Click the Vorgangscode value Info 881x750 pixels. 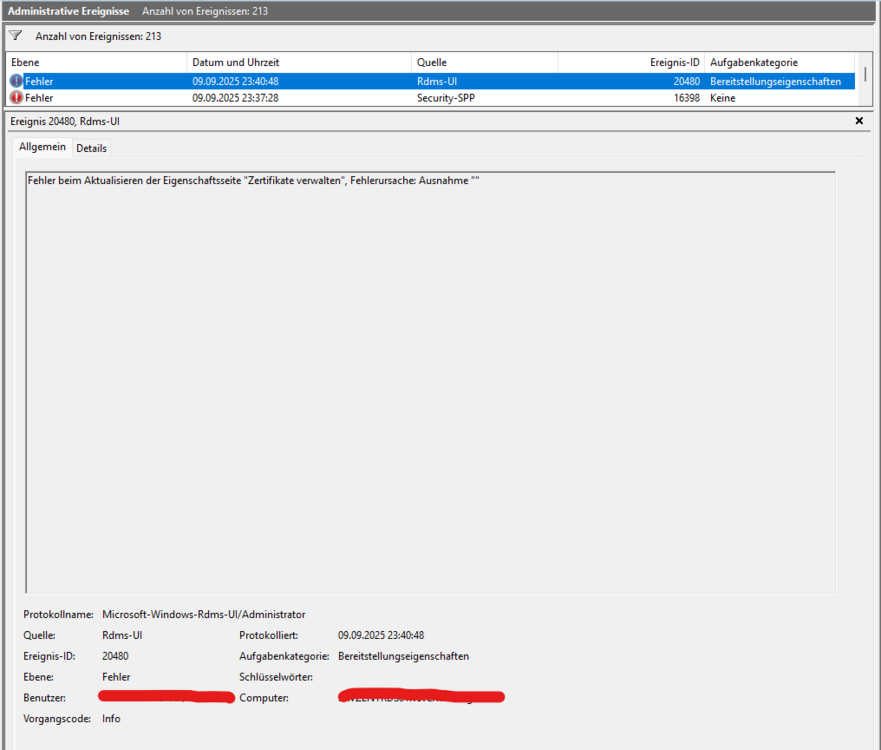click(x=111, y=718)
